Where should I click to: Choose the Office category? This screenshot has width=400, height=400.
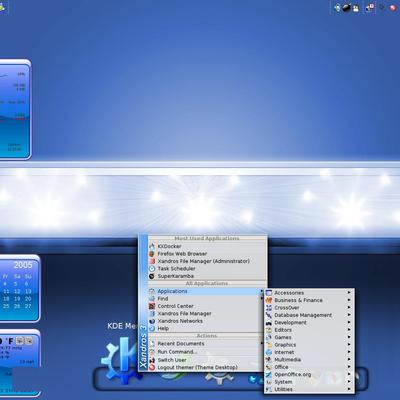(x=309, y=367)
